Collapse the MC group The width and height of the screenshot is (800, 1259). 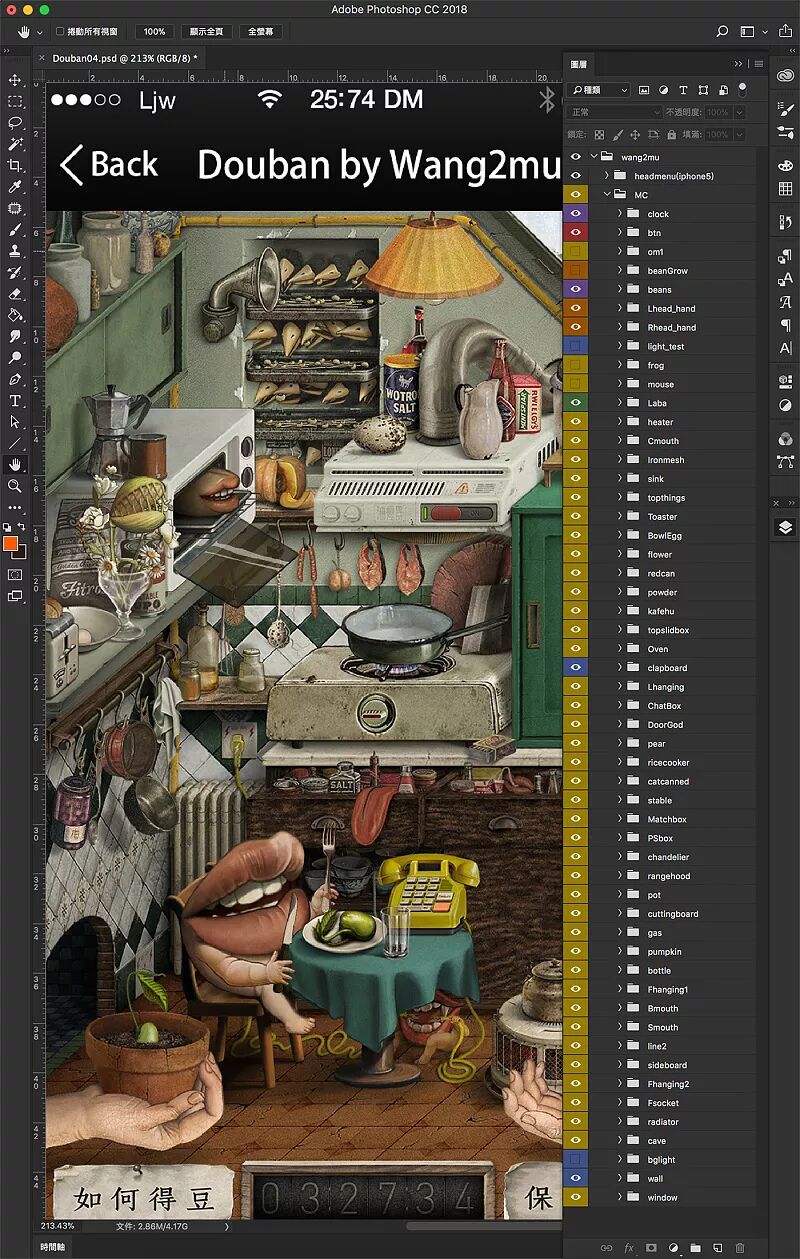[x=607, y=195]
